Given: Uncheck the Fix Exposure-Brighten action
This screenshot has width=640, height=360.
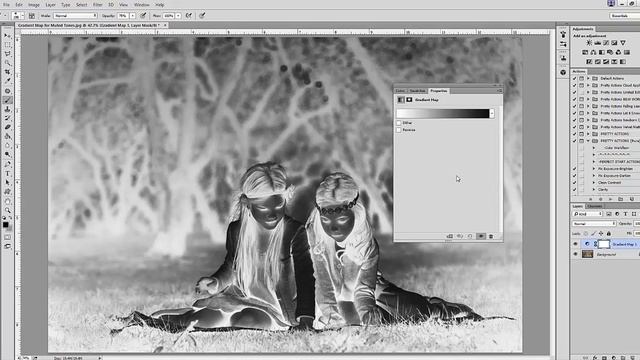Looking at the screenshot, I should (575, 169).
